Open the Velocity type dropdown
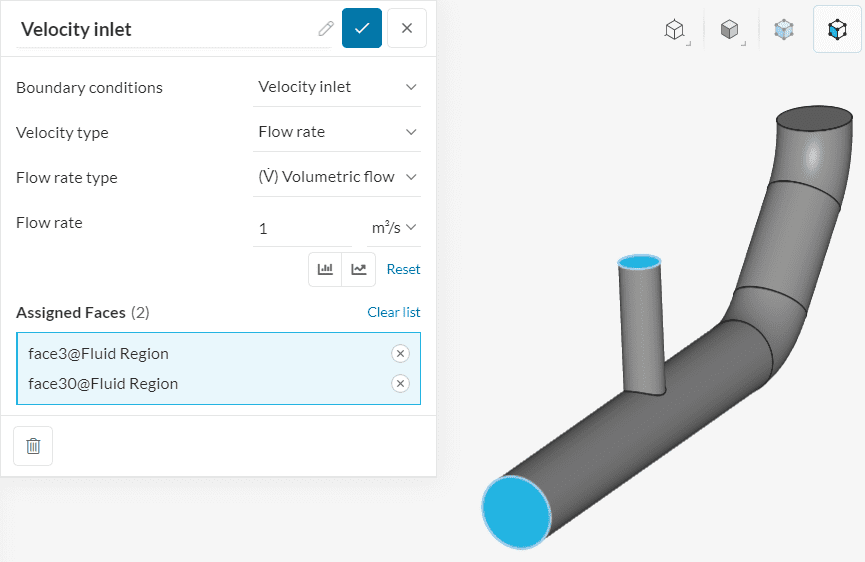Screen dimensions: 865x562 [338, 132]
